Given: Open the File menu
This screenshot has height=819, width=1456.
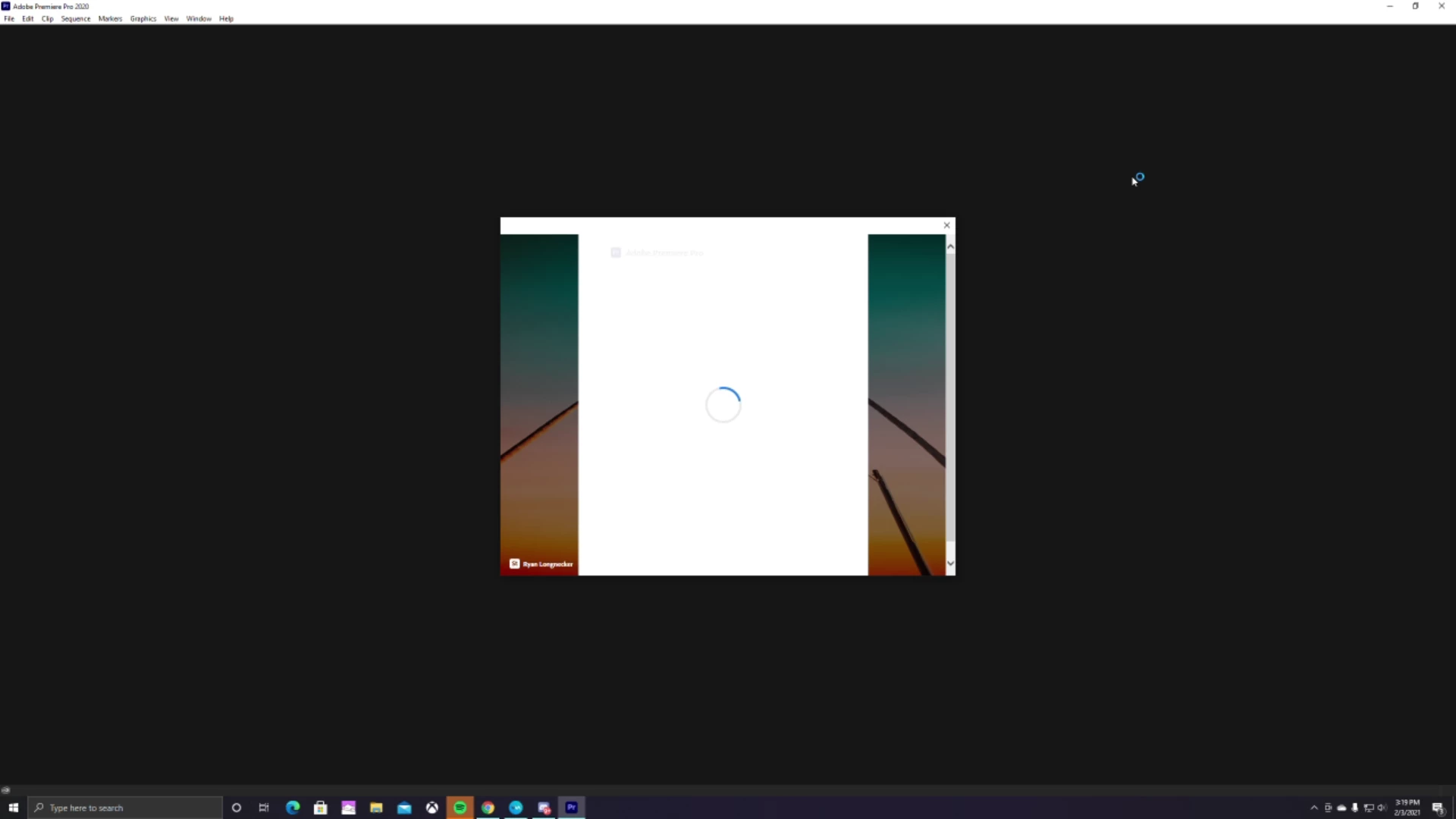Looking at the screenshot, I should (9, 19).
